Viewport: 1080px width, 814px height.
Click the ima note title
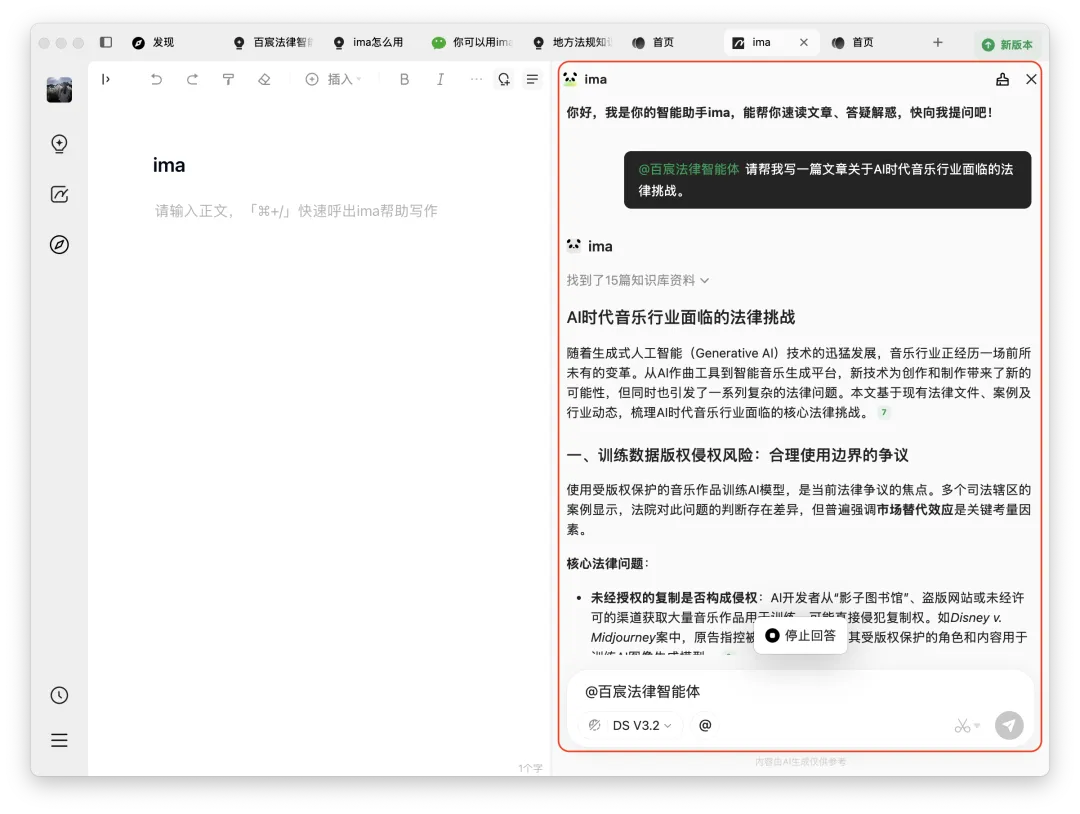(169, 165)
